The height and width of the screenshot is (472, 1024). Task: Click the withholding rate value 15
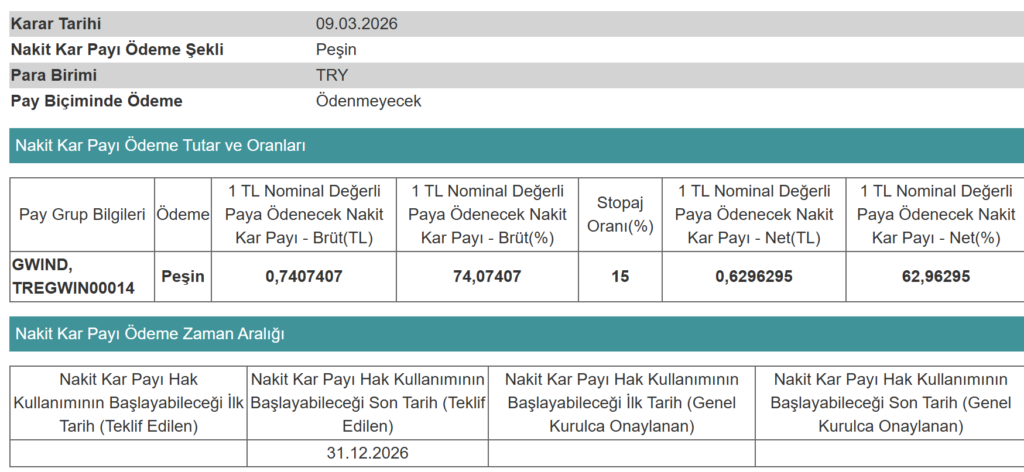point(619,277)
